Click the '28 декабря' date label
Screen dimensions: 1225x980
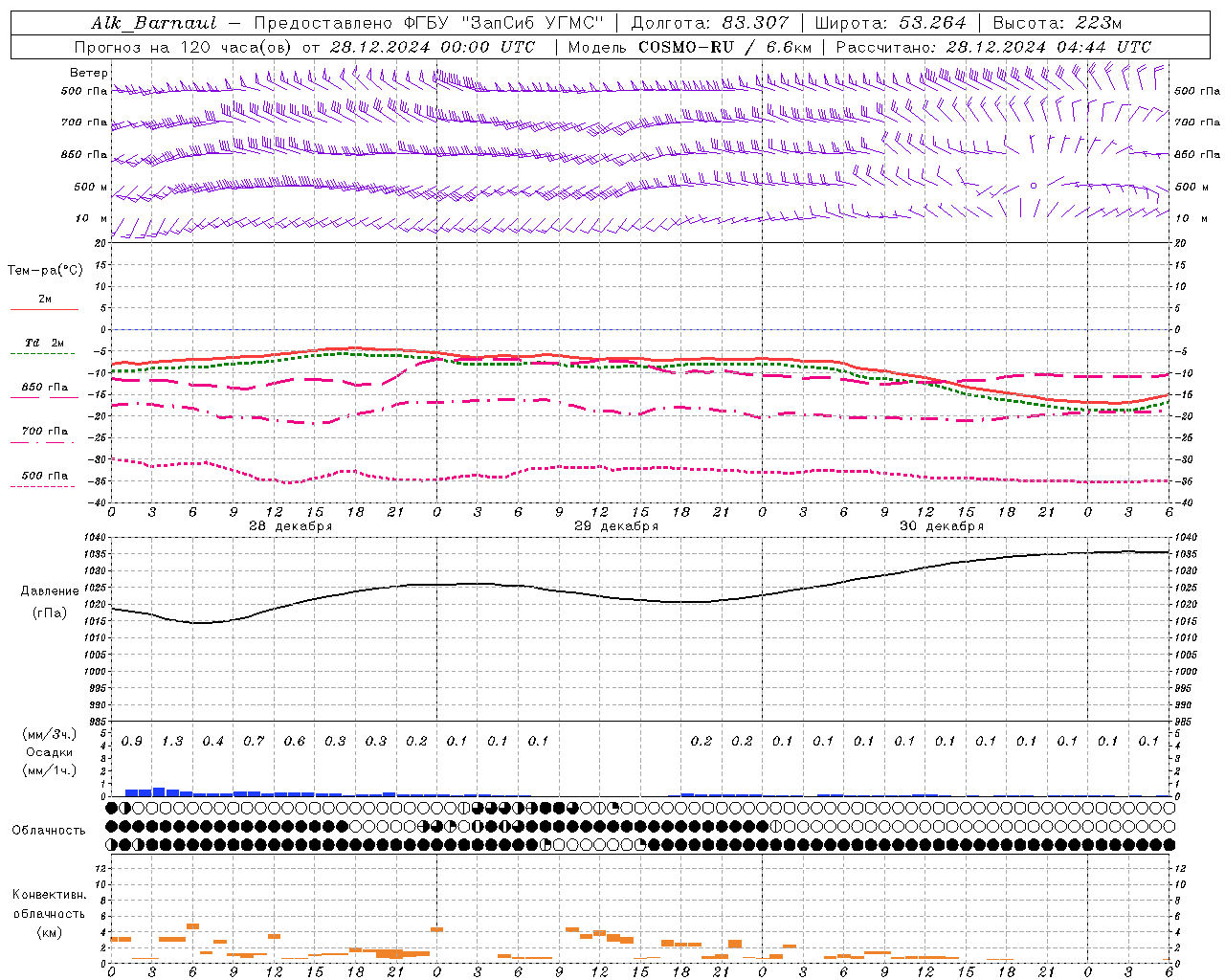[290, 526]
